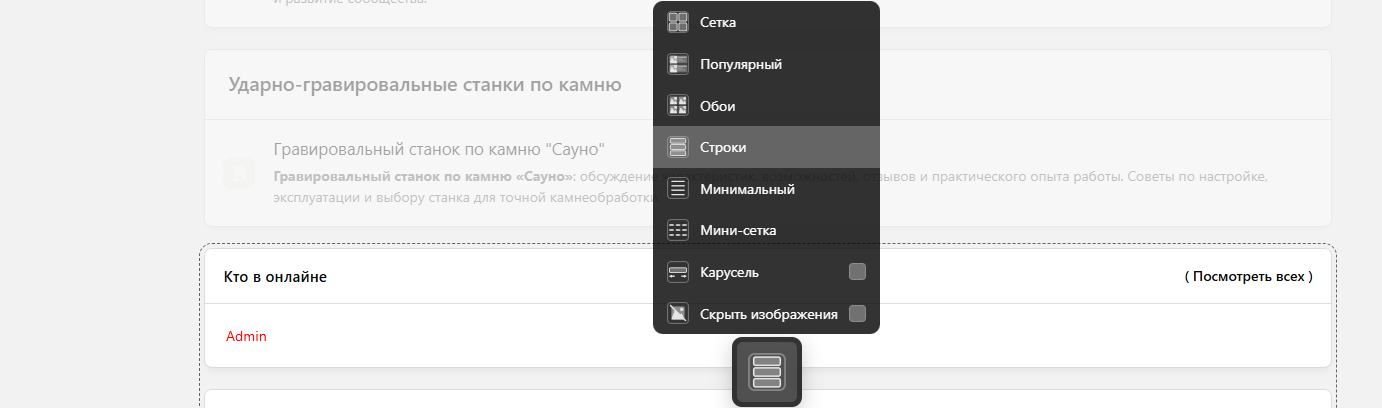Toggle the layout selector button below the menu
The image size is (1382, 408).
(767, 372)
